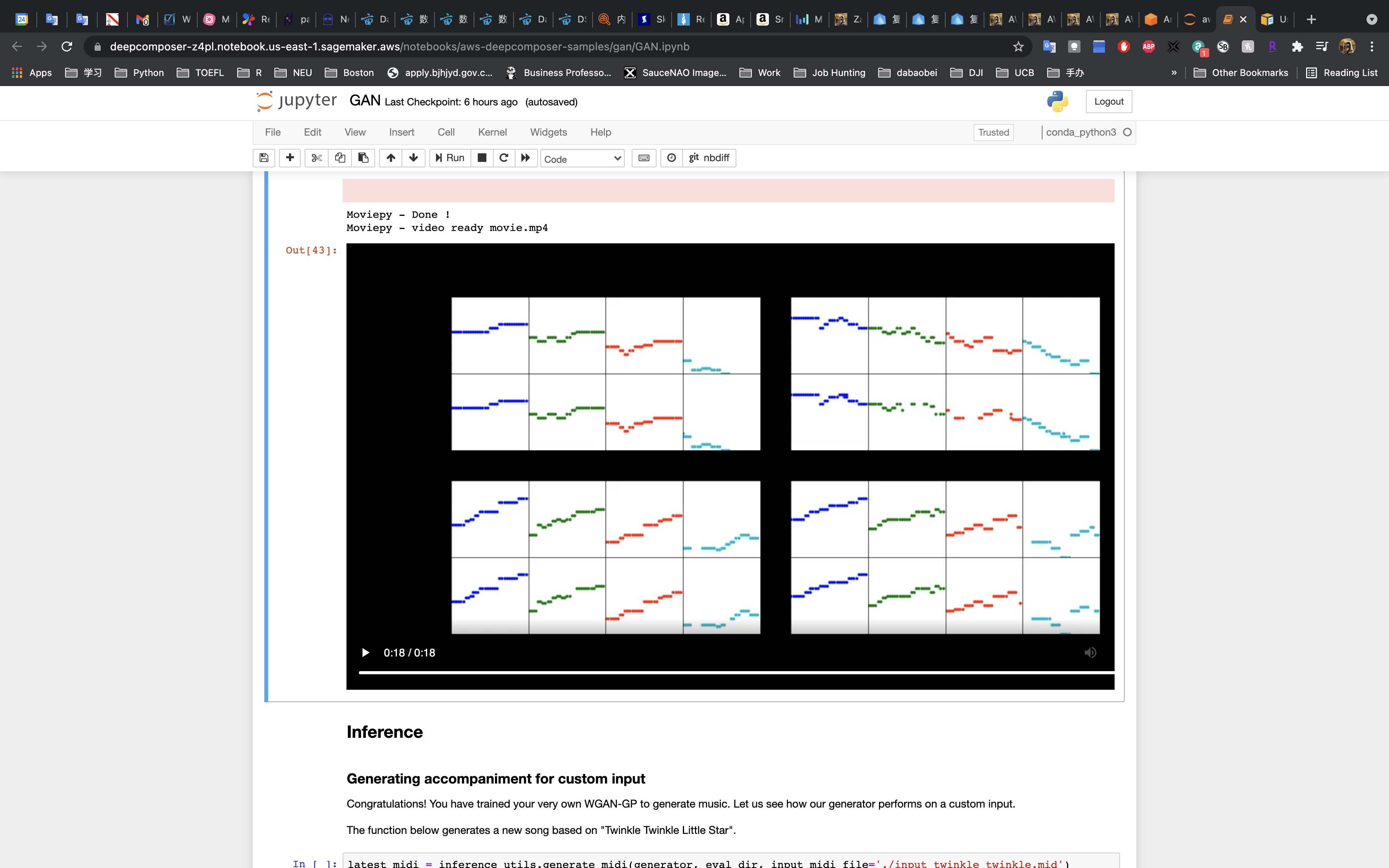This screenshot has height=868, width=1389.
Task: Toggle the Trusted notebook indicator
Action: [x=993, y=132]
